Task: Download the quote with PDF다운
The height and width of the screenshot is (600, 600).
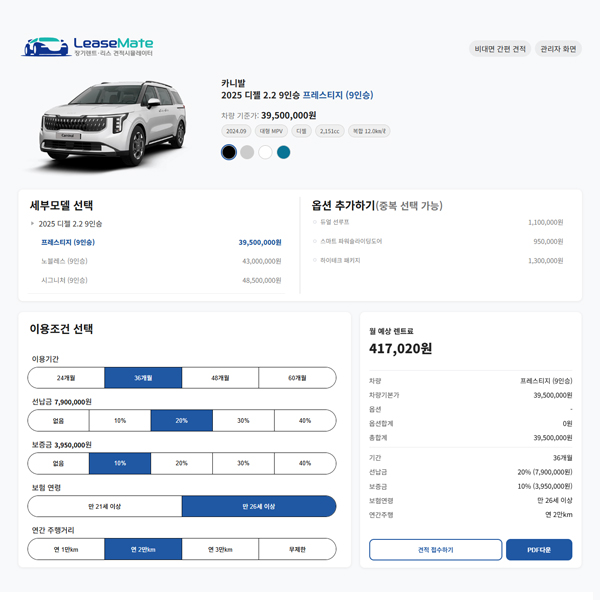Action: pos(539,550)
